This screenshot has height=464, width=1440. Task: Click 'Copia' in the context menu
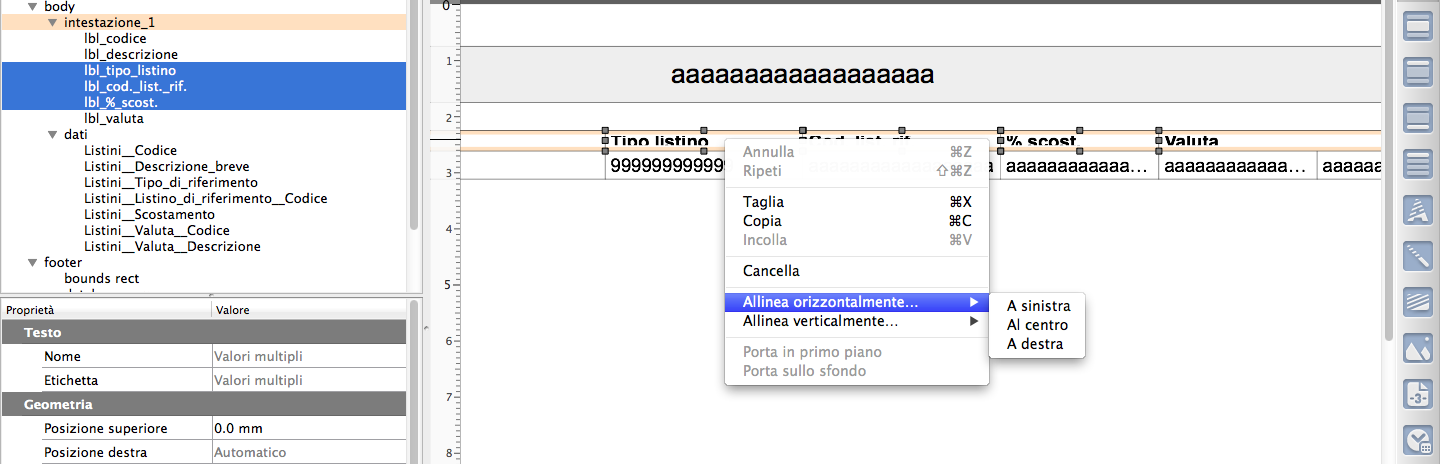pyautogui.click(x=762, y=221)
